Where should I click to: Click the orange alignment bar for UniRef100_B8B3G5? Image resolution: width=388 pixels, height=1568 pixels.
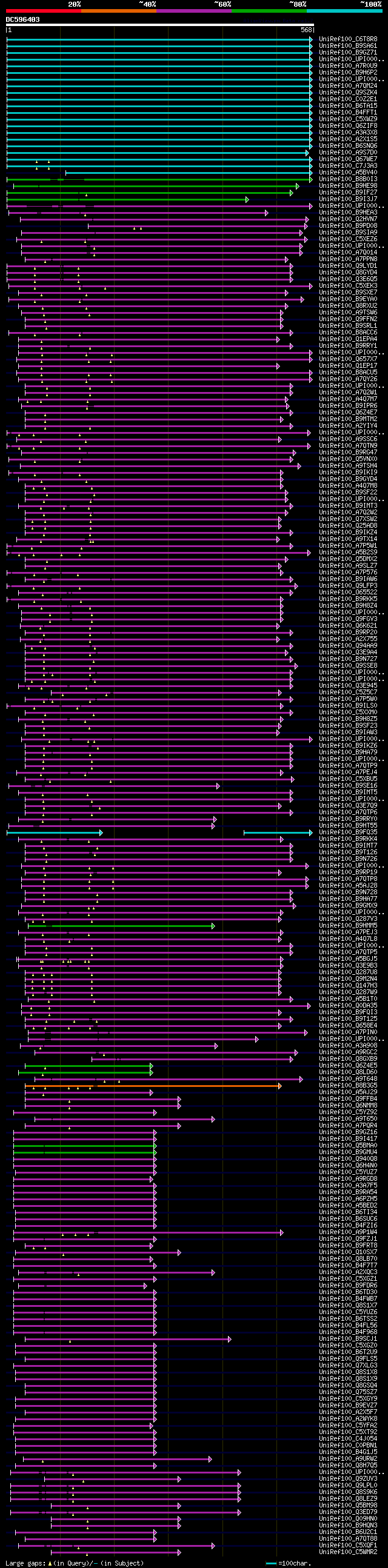153,1086
